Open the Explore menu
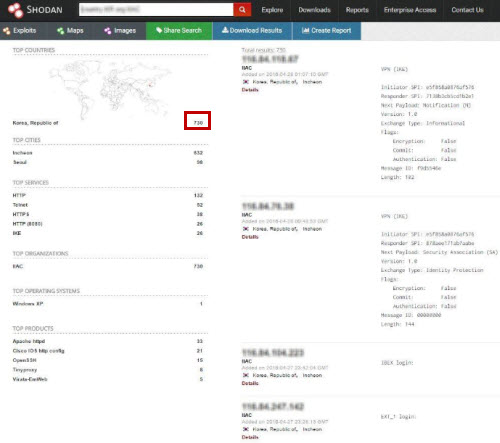 pyautogui.click(x=272, y=10)
